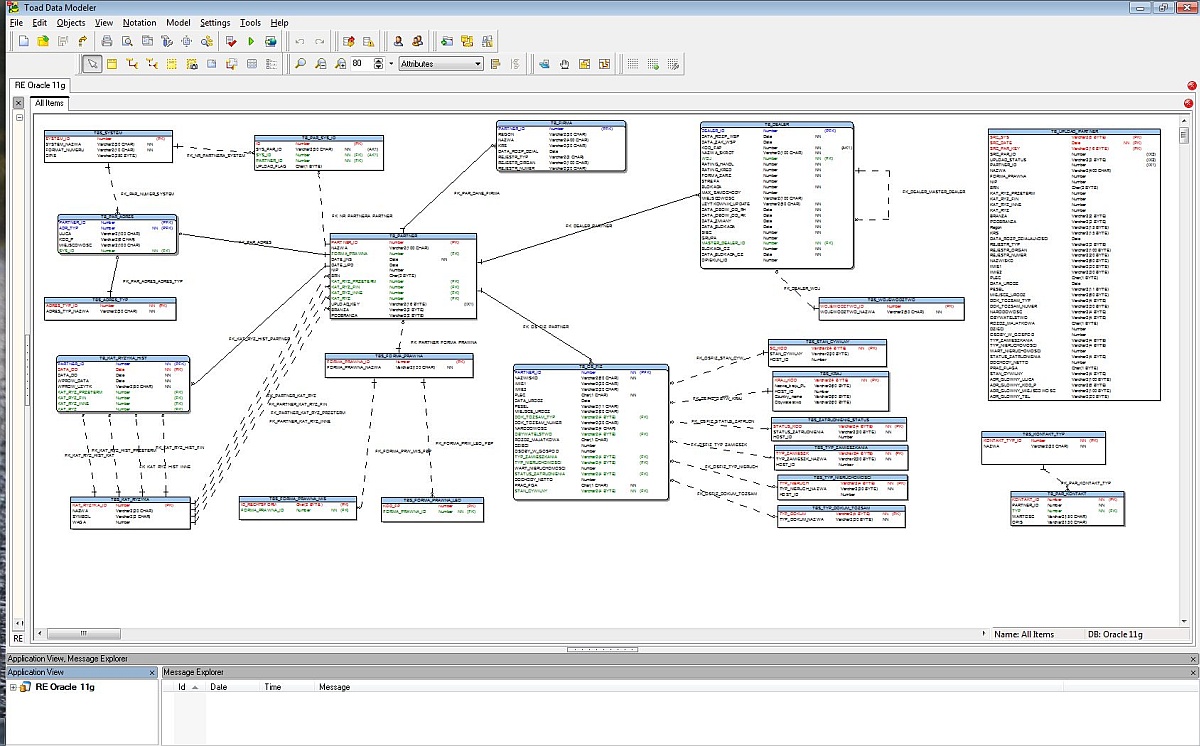Expand the RE Oracle 11g tree node

[x=13, y=688]
